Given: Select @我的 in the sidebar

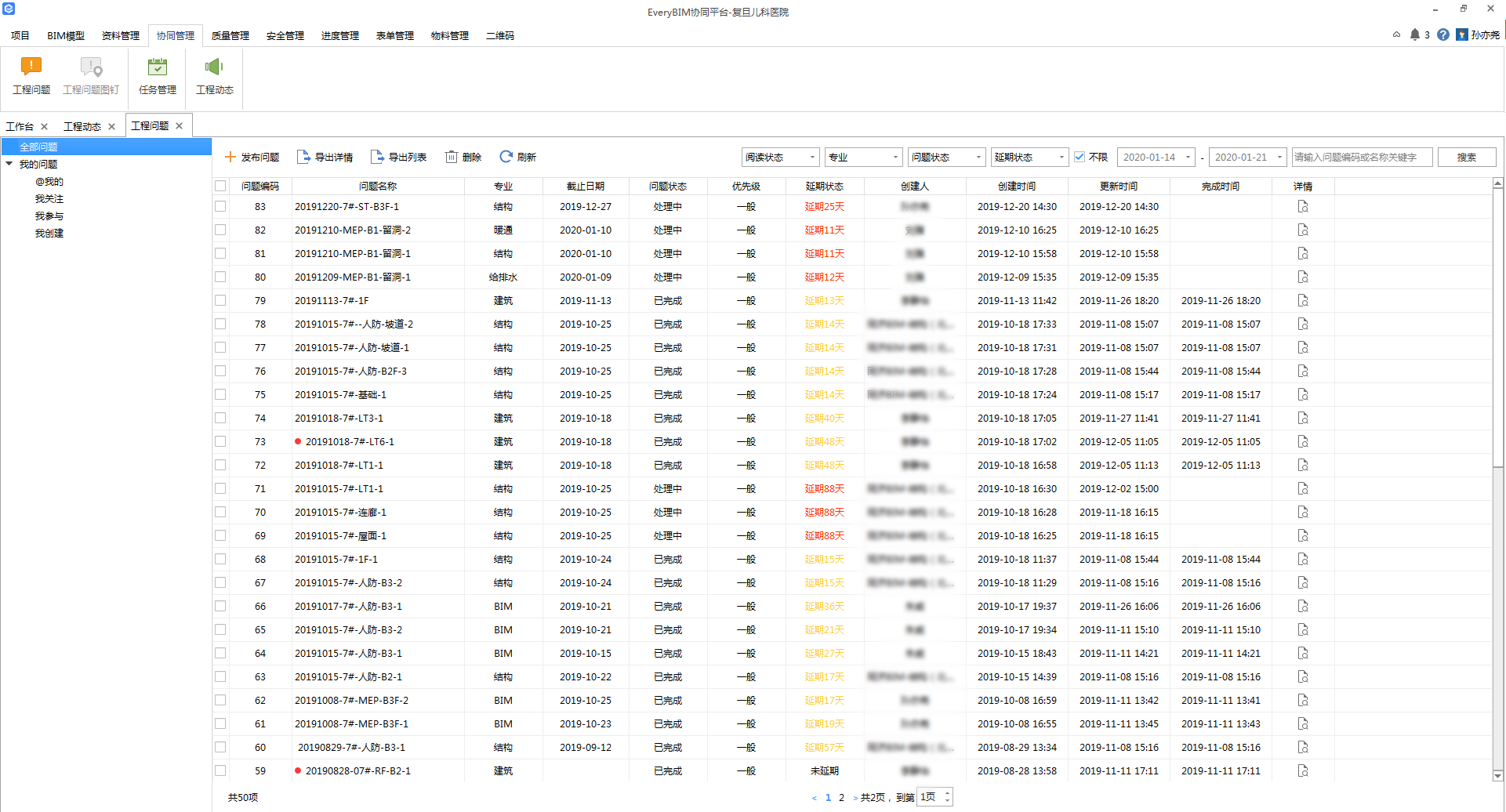Looking at the screenshot, I should click(49, 181).
